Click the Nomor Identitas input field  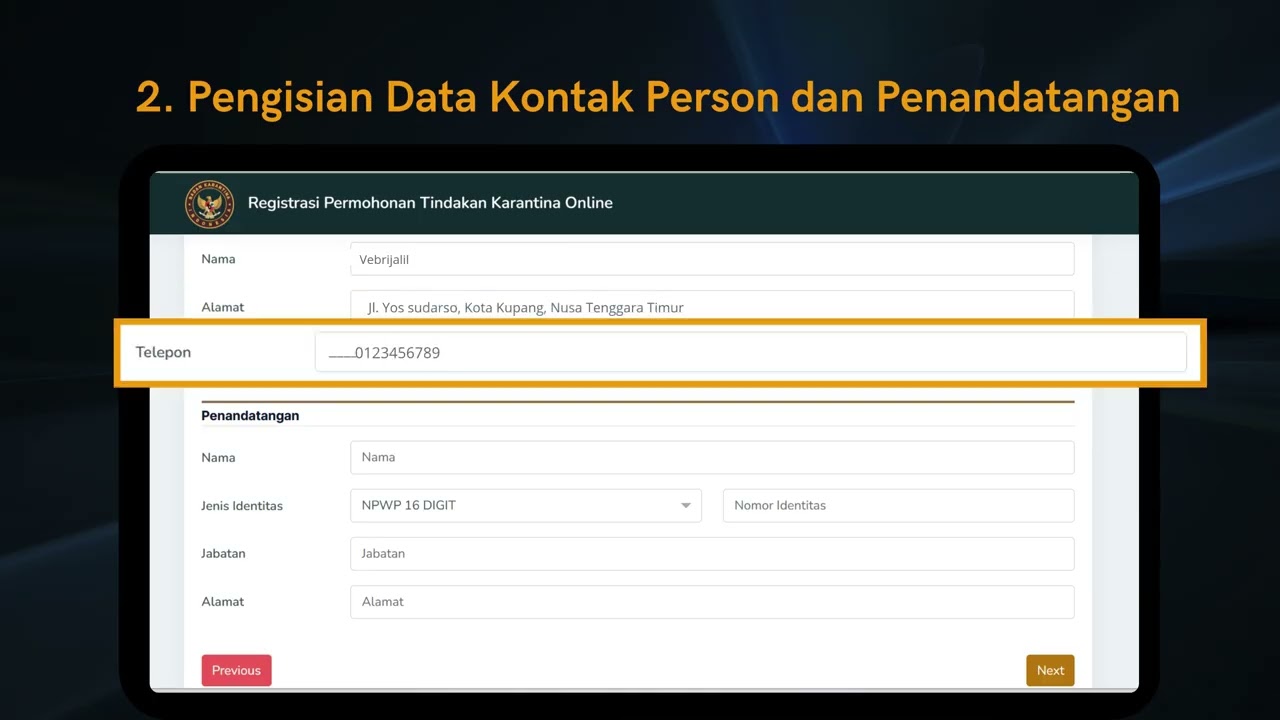point(898,505)
